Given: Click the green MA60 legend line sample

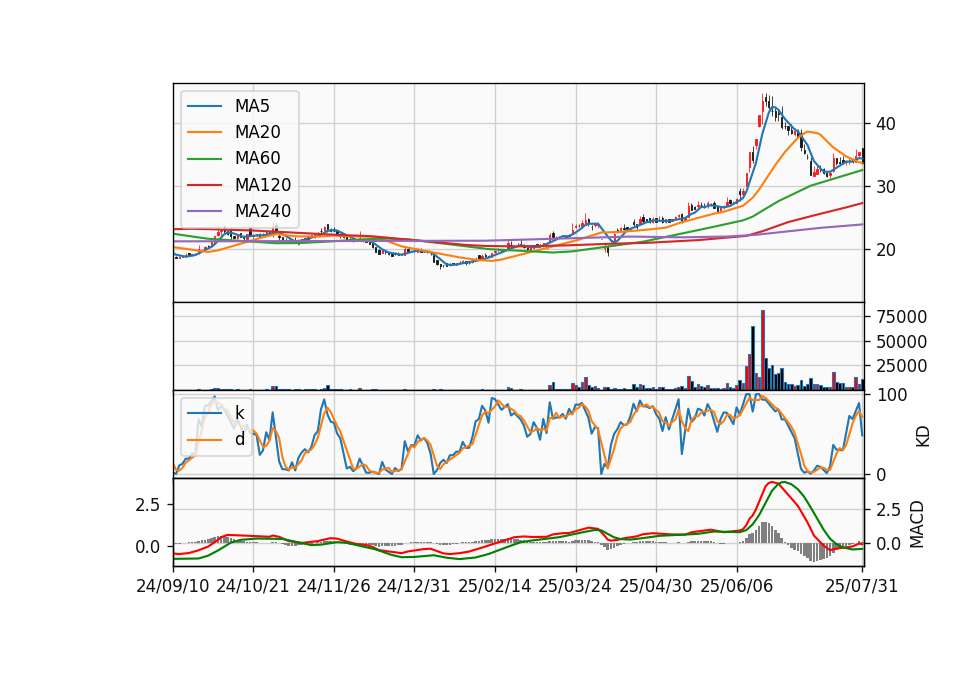Looking at the screenshot, I should (x=205, y=159).
